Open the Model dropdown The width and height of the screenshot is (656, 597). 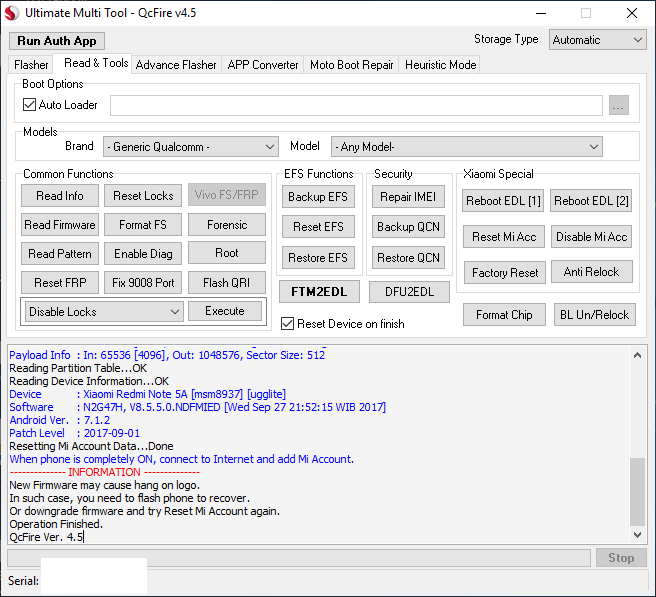click(x=466, y=147)
